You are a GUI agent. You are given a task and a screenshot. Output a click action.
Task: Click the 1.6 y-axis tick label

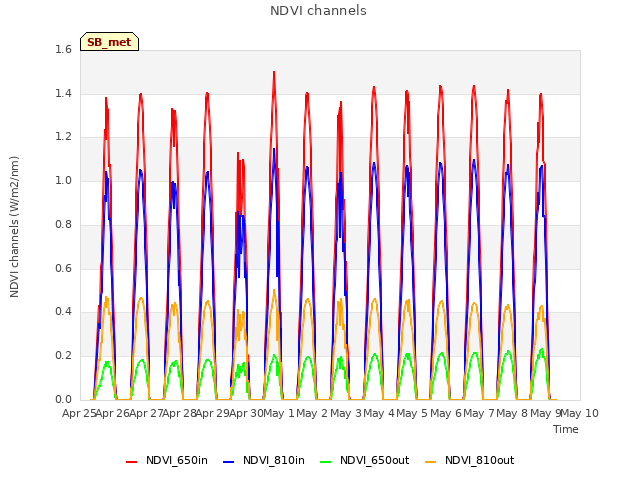click(63, 49)
